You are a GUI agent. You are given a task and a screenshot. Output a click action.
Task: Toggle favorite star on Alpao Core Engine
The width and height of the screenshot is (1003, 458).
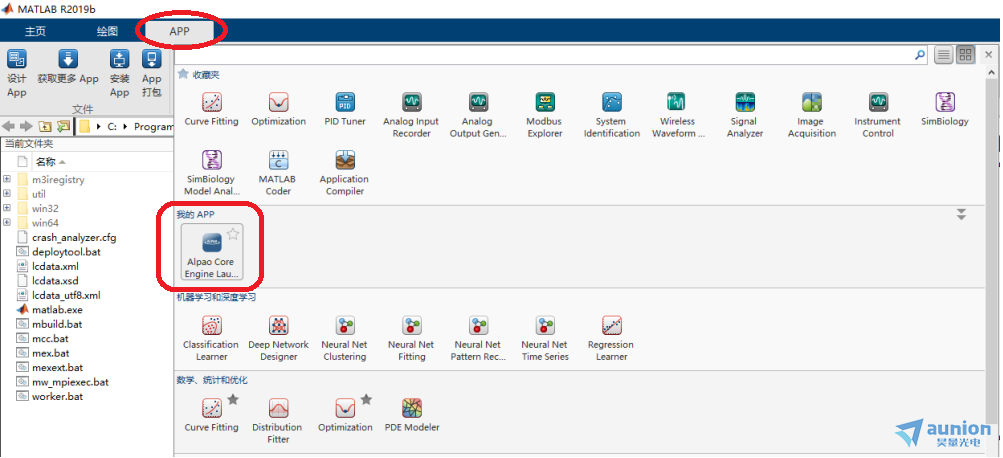(x=233, y=234)
